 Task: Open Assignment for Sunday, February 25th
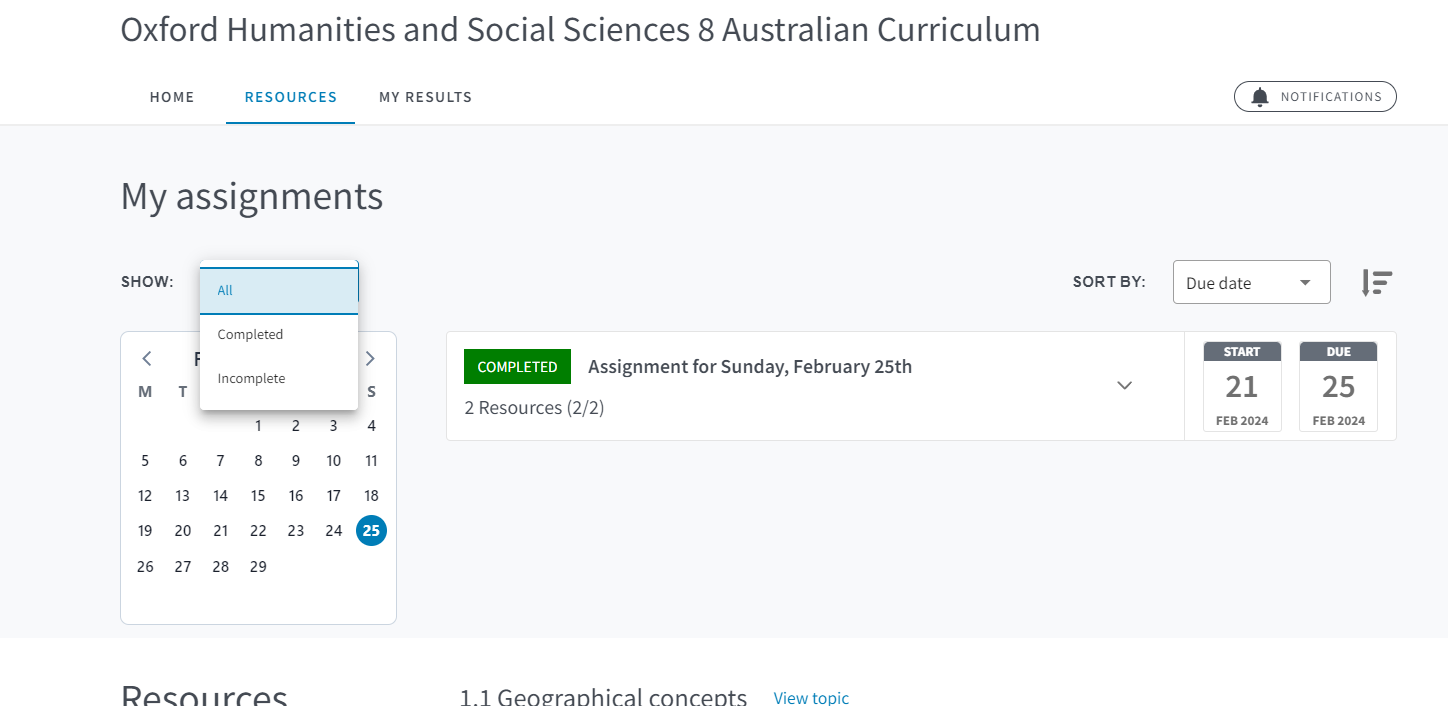[750, 366]
